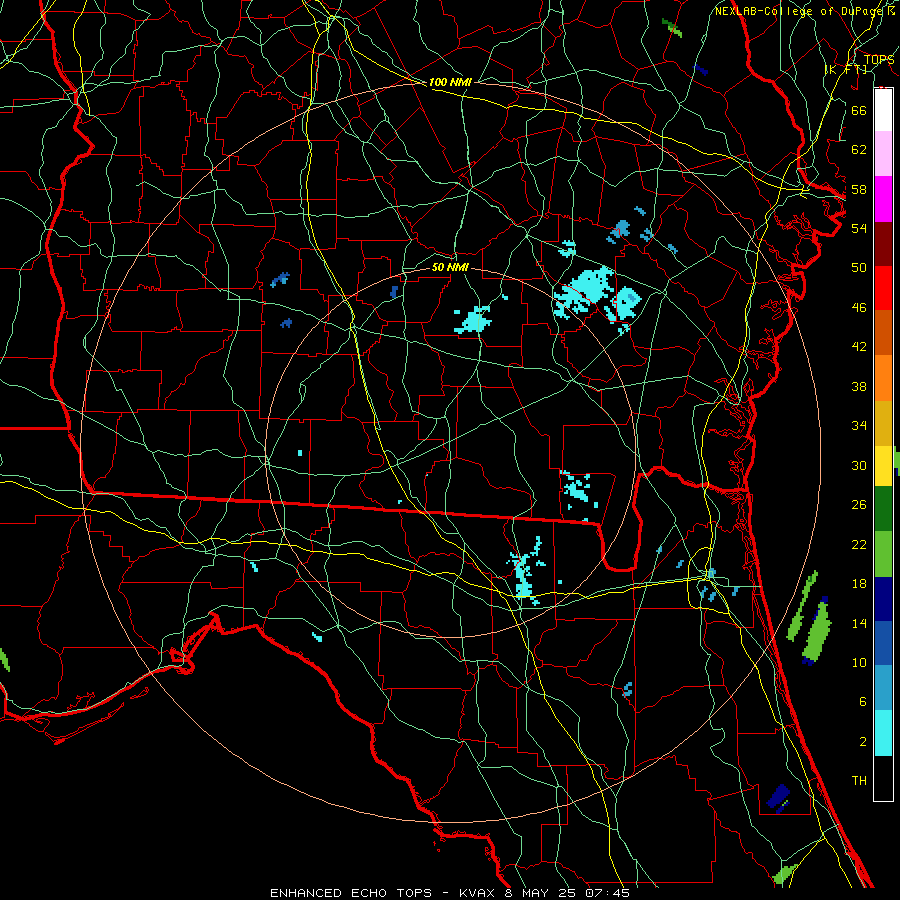Click the 50 scale value in the legend
The width and height of the screenshot is (900, 900).
[859, 268]
